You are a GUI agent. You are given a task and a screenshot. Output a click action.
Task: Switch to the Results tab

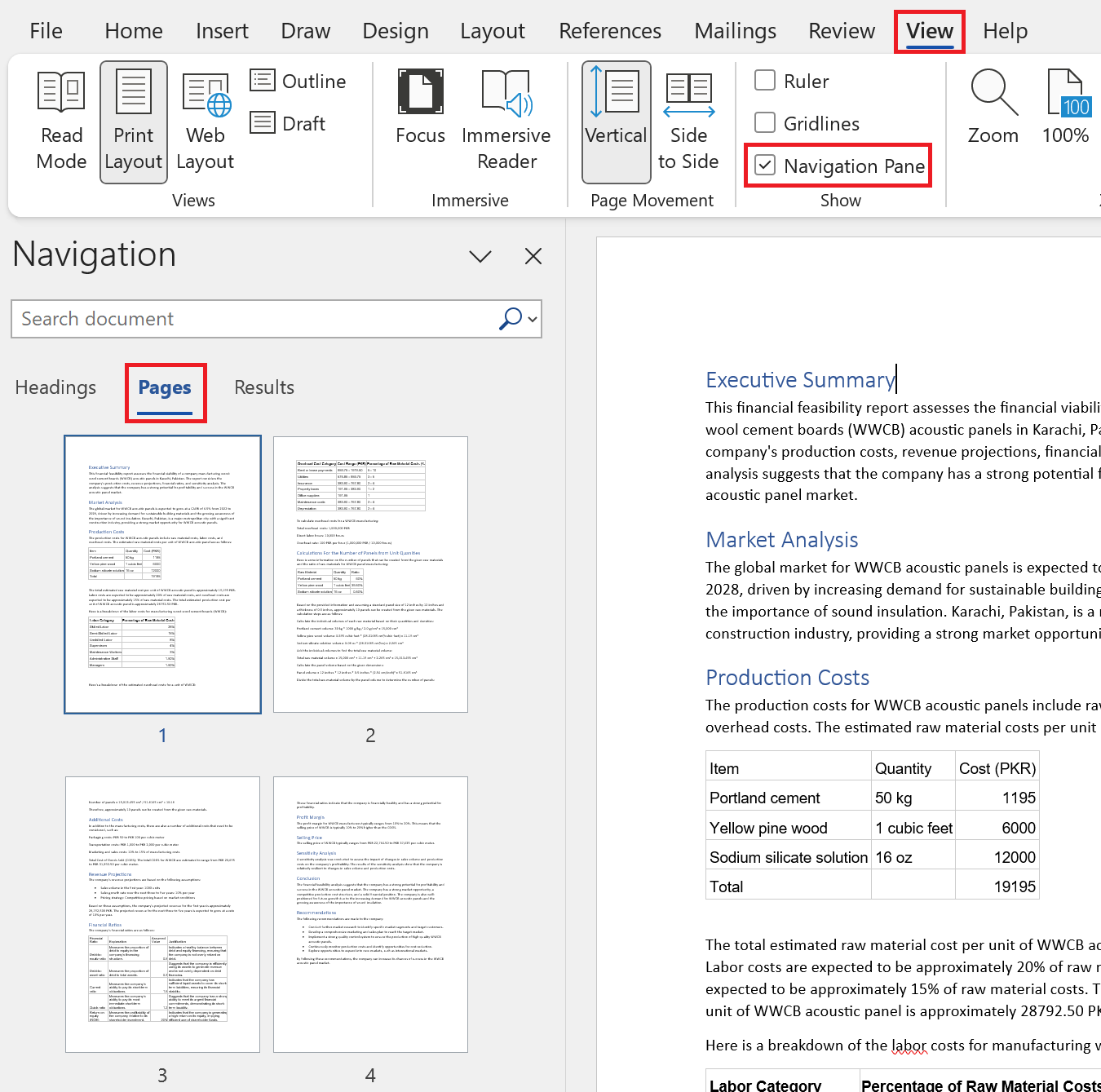point(263,387)
